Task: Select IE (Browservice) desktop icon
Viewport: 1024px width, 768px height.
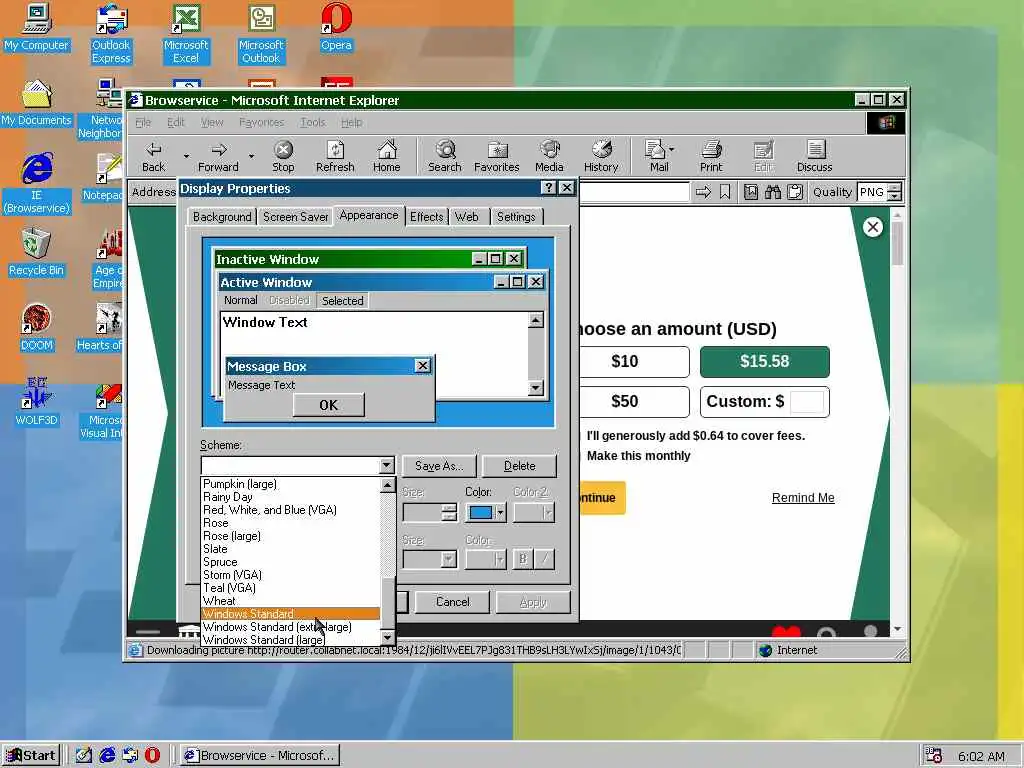Action: click(37, 184)
